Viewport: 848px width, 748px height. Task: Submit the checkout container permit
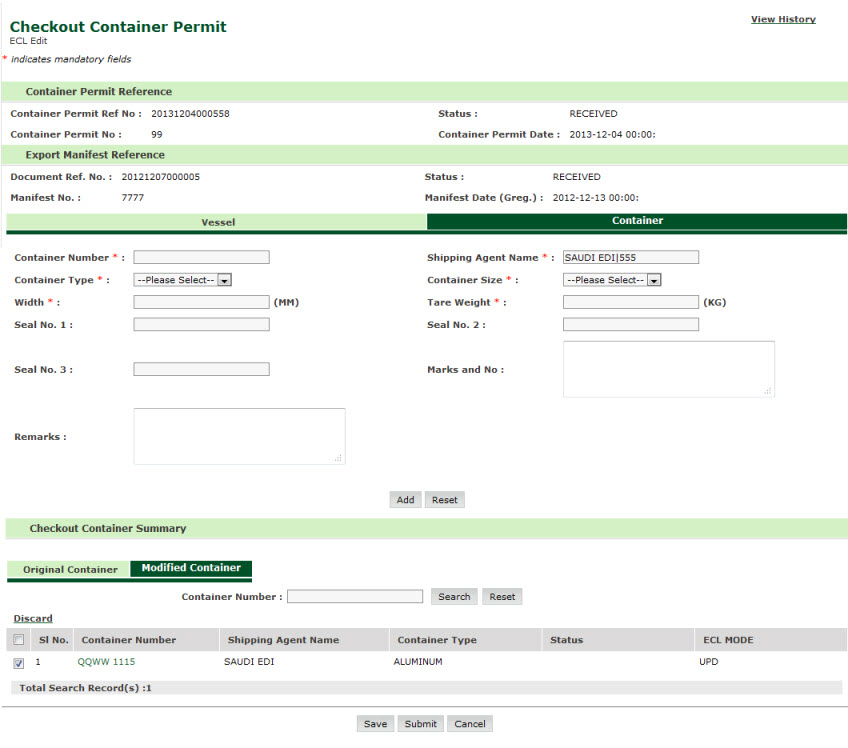tap(420, 724)
